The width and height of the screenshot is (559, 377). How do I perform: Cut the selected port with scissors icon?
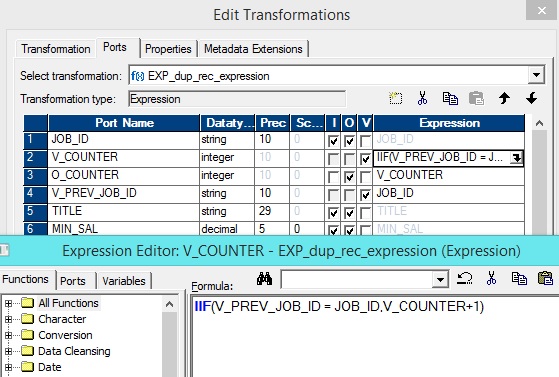(422, 98)
